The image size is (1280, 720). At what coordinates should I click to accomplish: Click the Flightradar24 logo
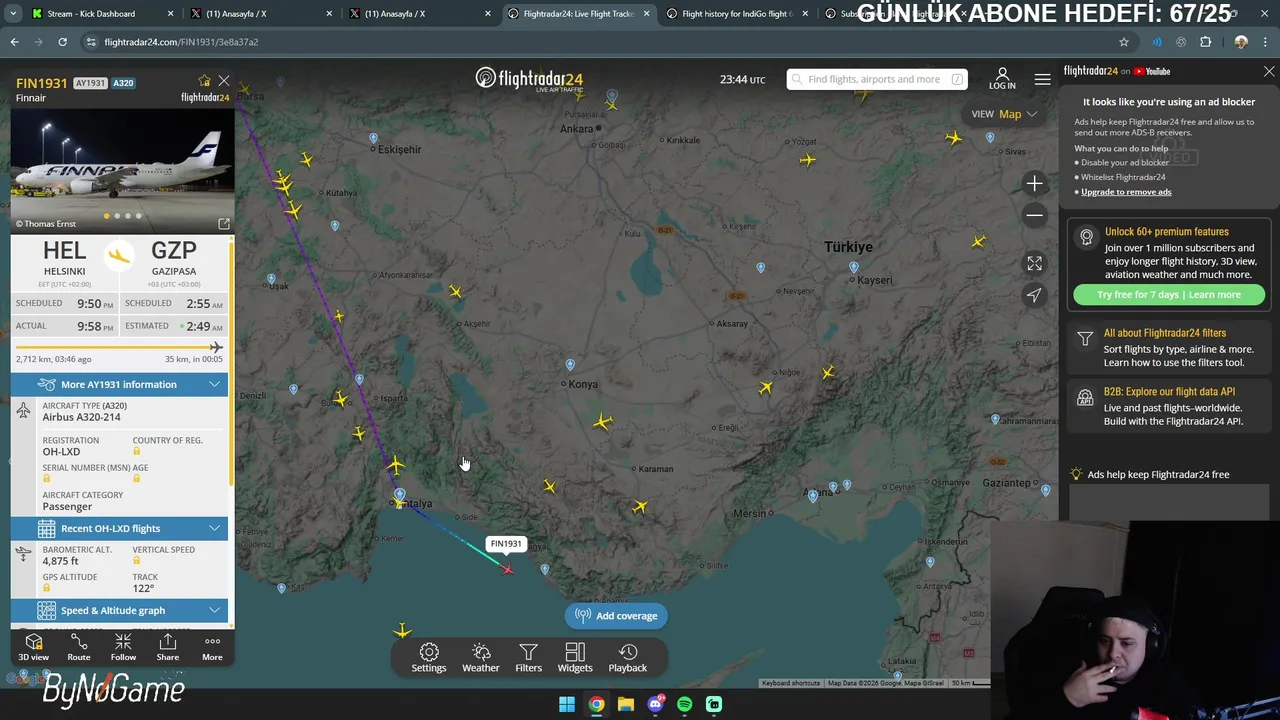(529, 79)
